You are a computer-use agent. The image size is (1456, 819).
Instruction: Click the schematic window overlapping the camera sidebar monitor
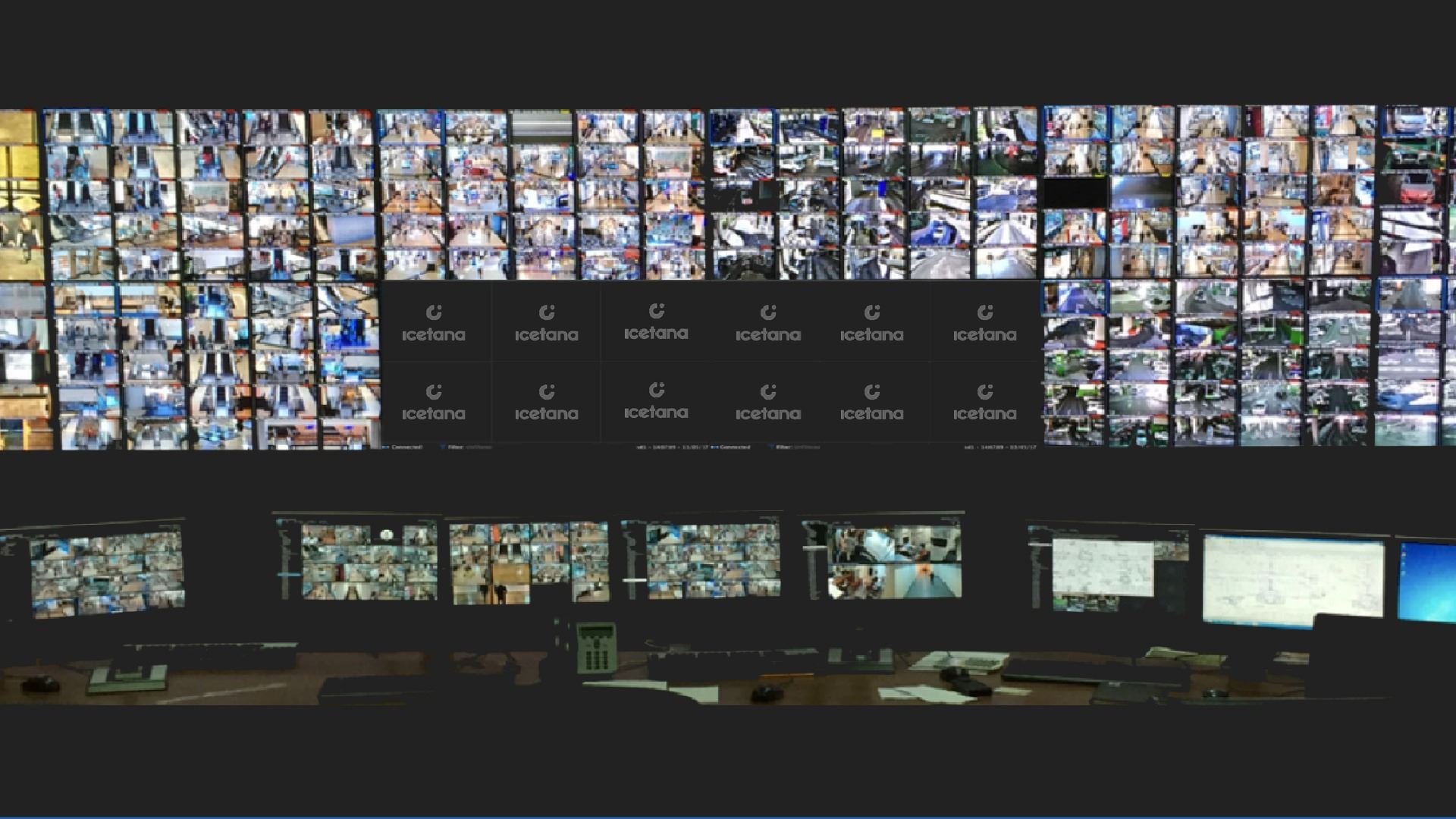click(x=1103, y=569)
